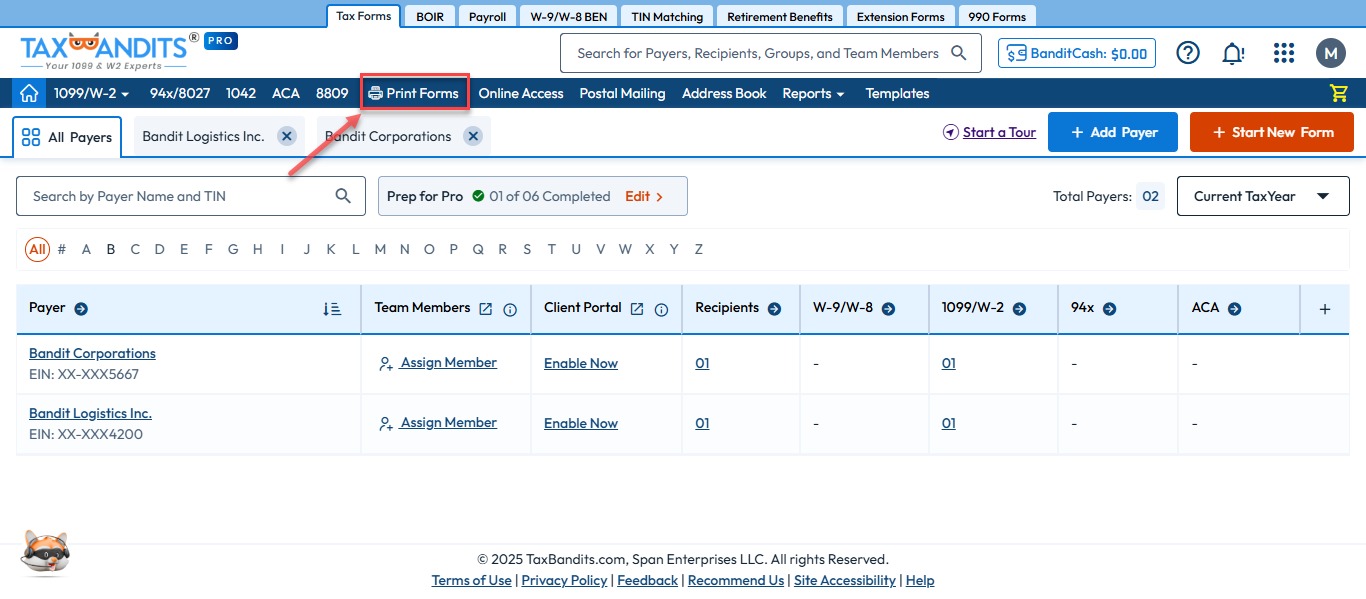Click the Start a Tour link
Image resolution: width=1366 pixels, height=599 pixels.
(989, 132)
